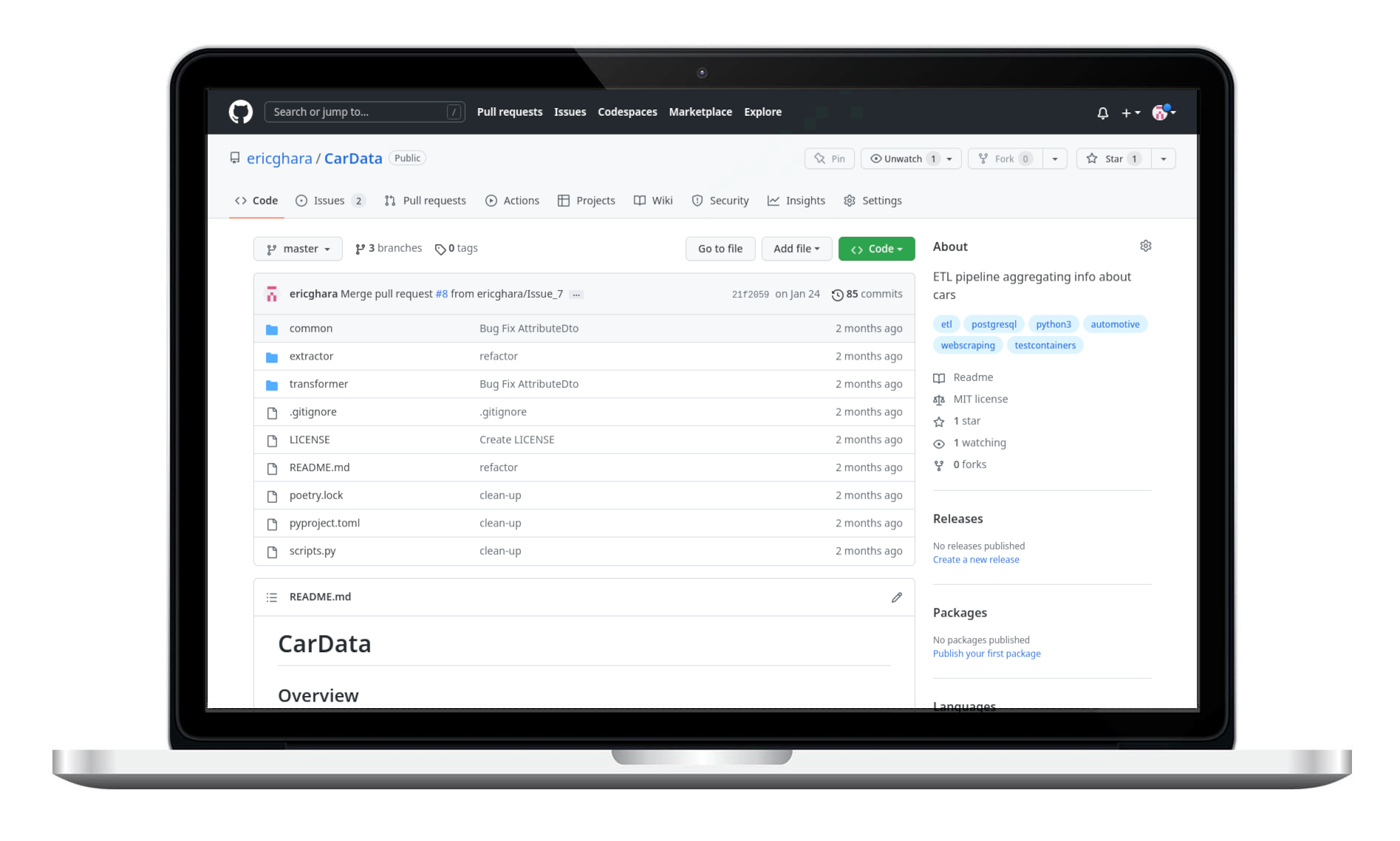1400x841 pixels.
Task: Click the tag icon beside 0 tags
Action: [440, 250]
